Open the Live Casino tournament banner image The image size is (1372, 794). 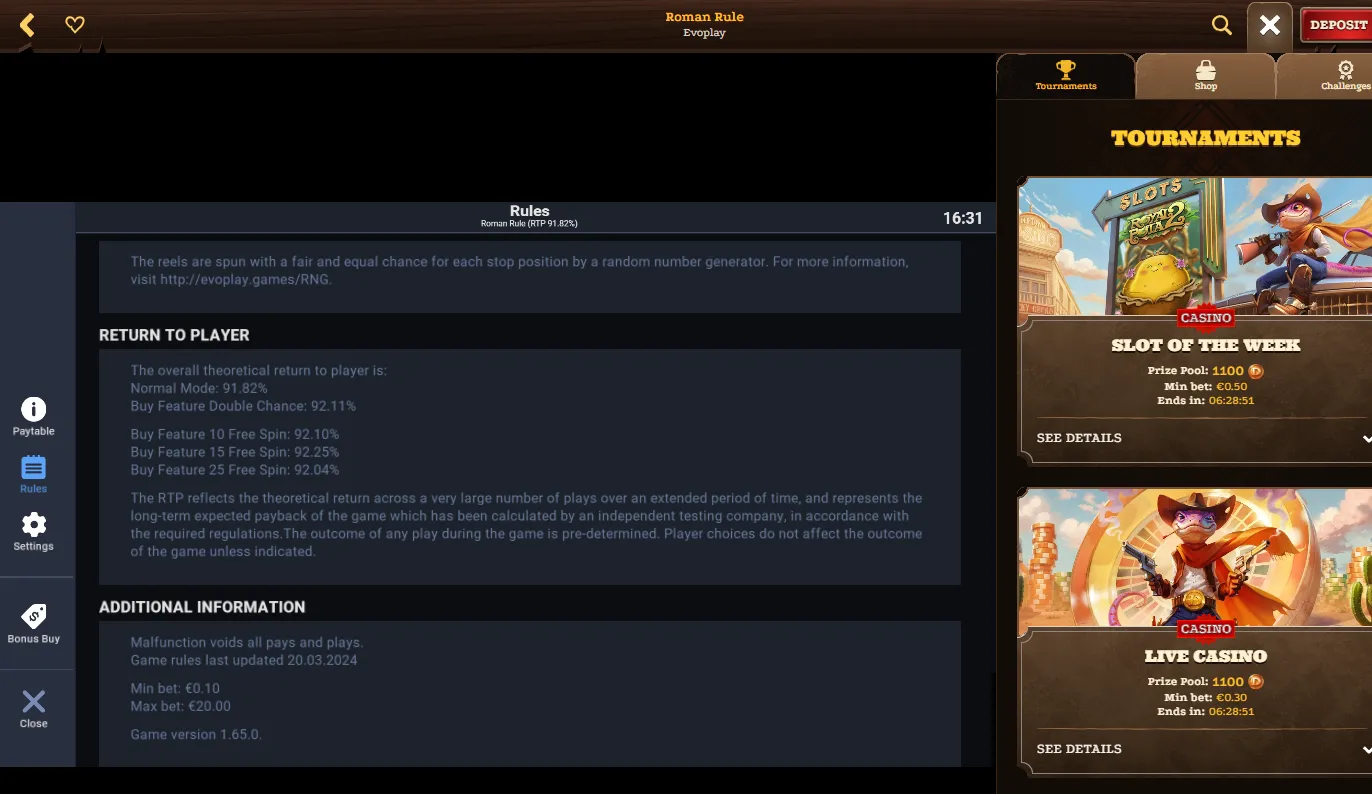point(1195,558)
